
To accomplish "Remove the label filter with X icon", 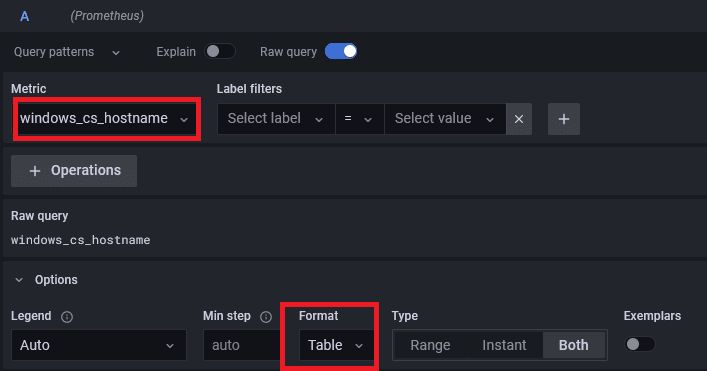I will 519,119.
